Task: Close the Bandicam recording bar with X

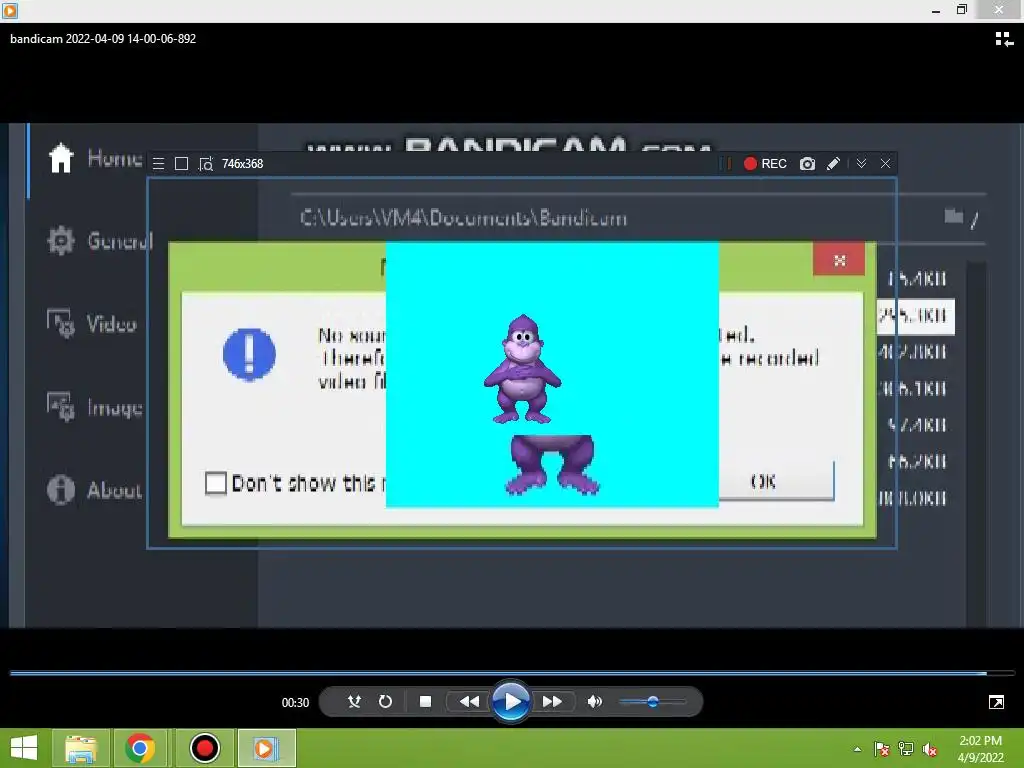Action: pos(886,163)
